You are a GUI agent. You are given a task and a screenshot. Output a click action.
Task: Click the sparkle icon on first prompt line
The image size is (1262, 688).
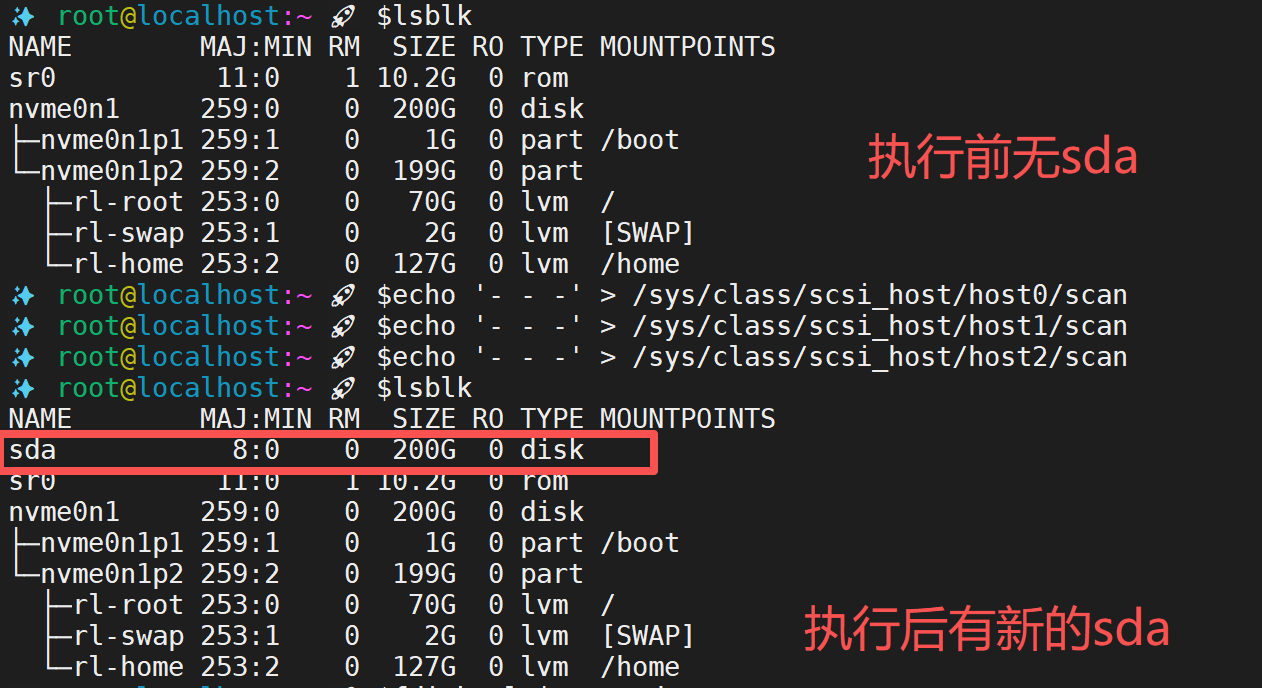tap(22, 16)
